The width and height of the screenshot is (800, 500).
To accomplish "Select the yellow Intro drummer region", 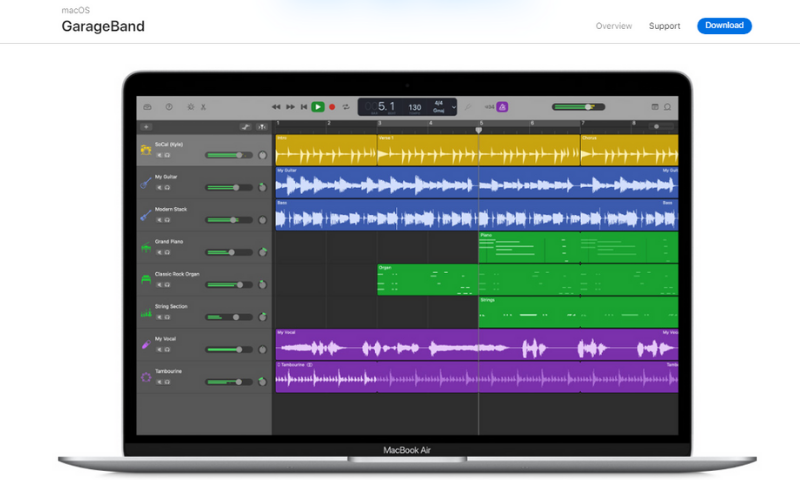I will pyautogui.click(x=327, y=150).
